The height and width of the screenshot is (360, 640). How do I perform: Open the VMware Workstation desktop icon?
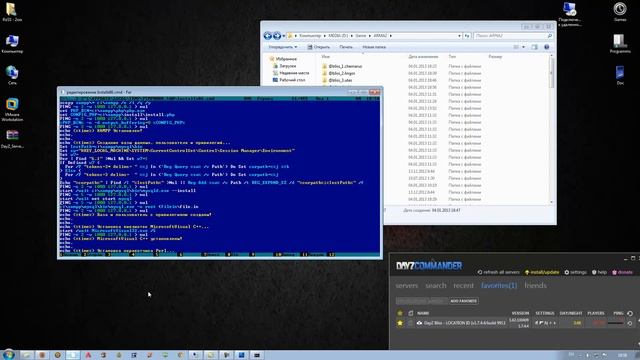[x=12, y=109]
